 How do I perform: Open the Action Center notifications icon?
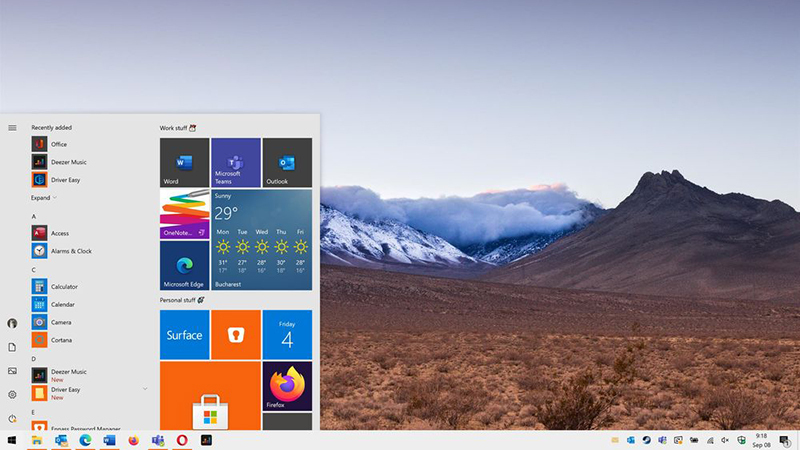[x=785, y=440]
